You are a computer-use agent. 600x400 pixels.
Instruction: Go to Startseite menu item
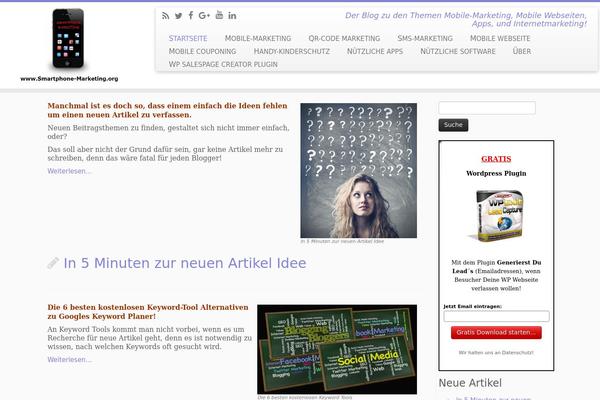pyautogui.click(x=188, y=38)
